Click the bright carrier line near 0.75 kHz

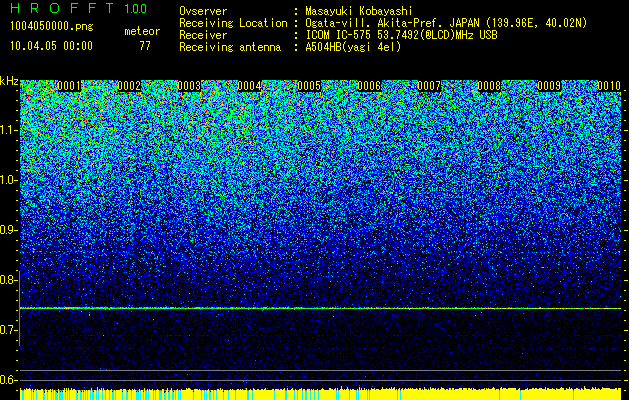point(320,308)
